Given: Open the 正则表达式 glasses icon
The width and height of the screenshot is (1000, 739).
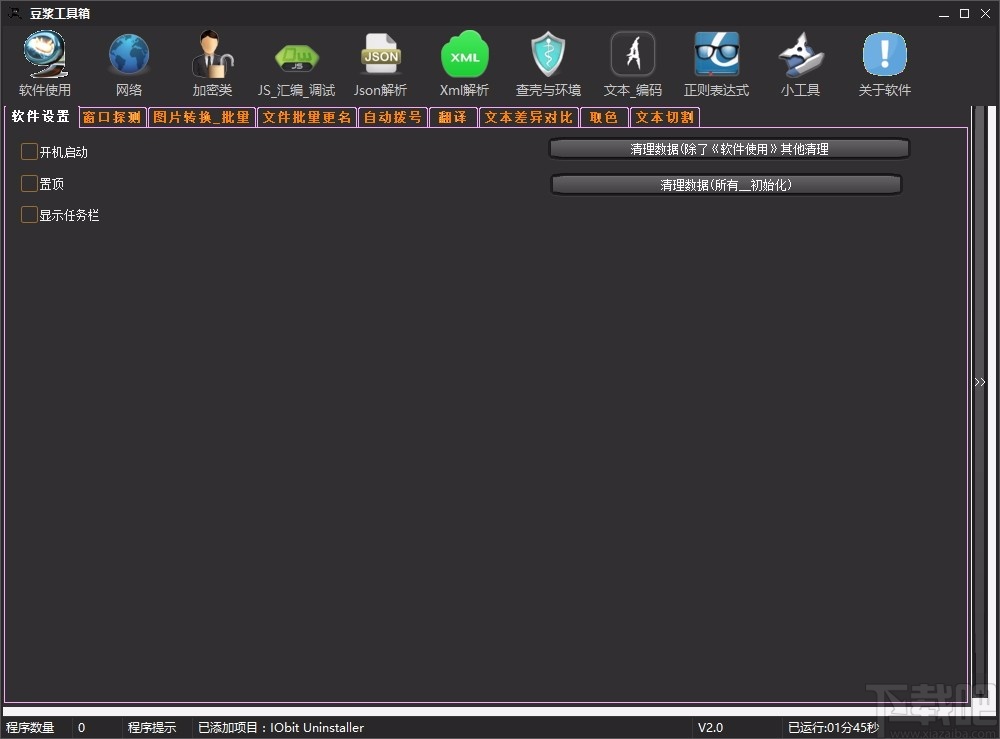Looking at the screenshot, I should pyautogui.click(x=716, y=64).
